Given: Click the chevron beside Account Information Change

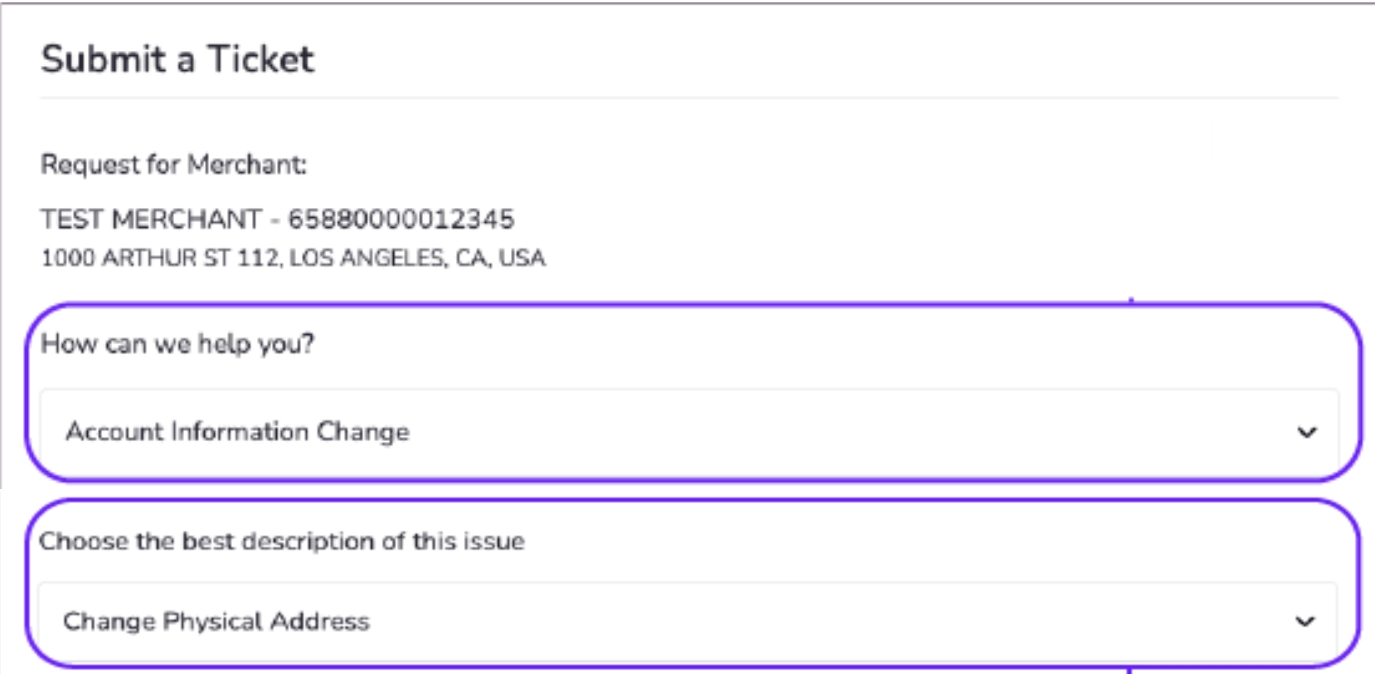Looking at the screenshot, I should tap(1306, 433).
